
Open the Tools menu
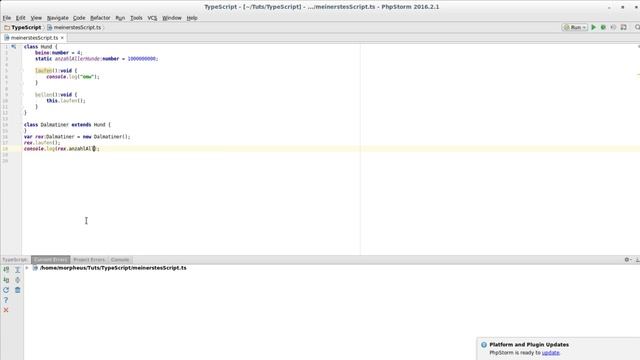(136, 18)
